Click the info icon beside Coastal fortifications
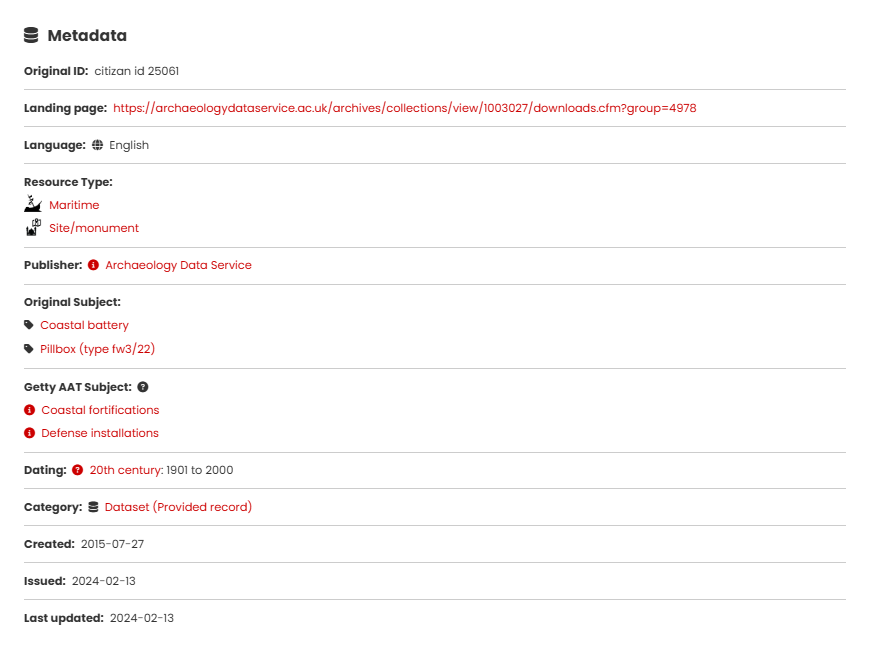The height and width of the screenshot is (647, 869). point(30,410)
